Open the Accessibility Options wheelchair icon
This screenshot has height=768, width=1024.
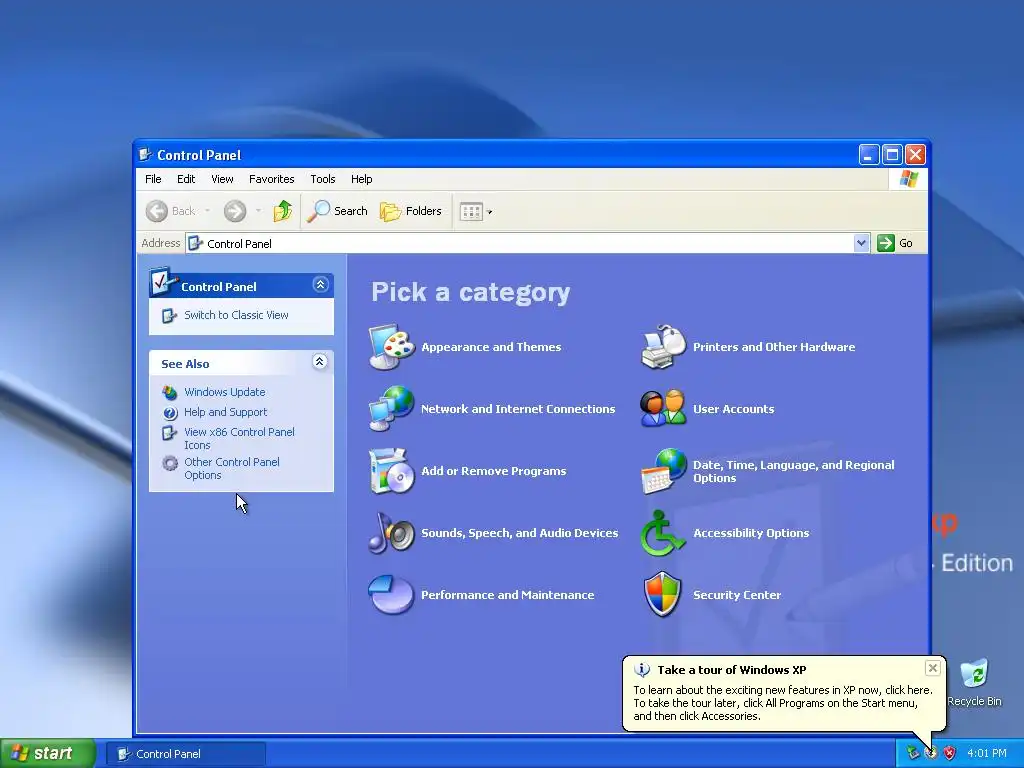662,533
